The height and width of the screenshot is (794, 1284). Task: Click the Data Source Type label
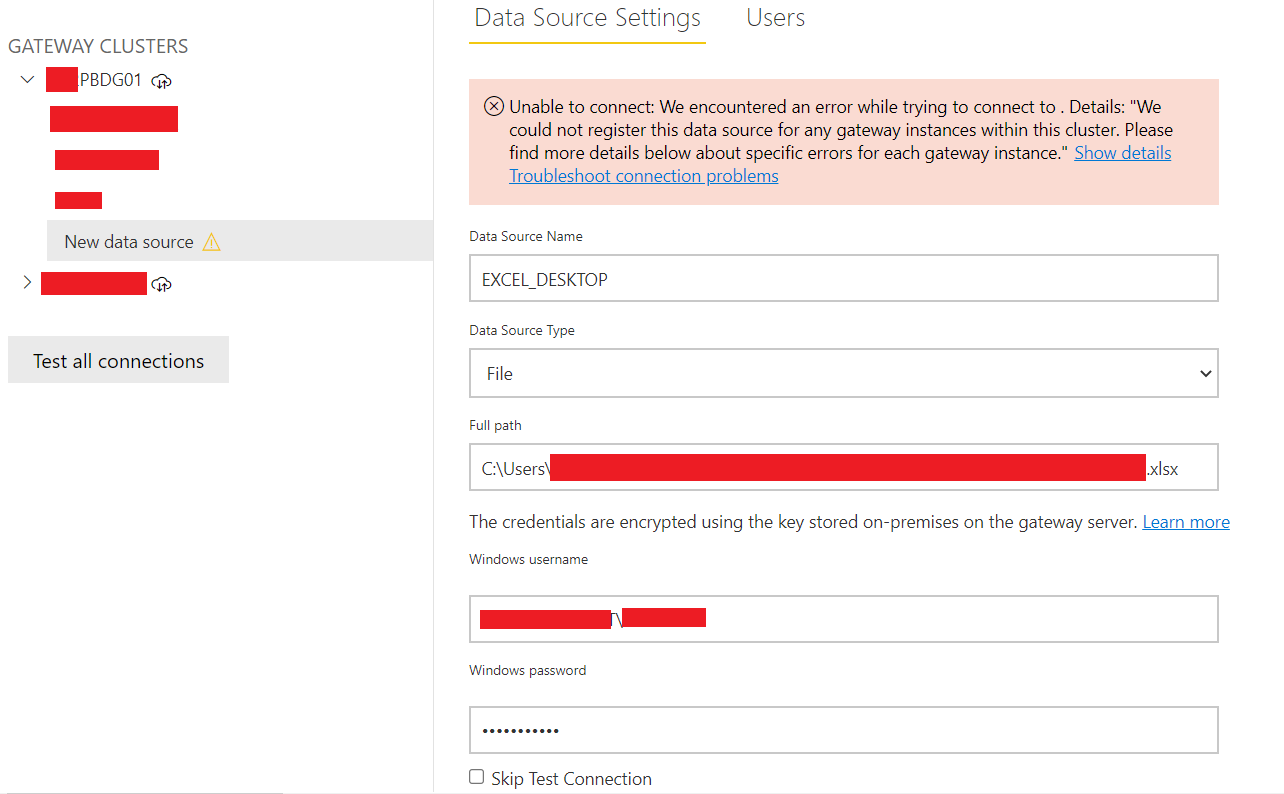pyautogui.click(x=522, y=330)
